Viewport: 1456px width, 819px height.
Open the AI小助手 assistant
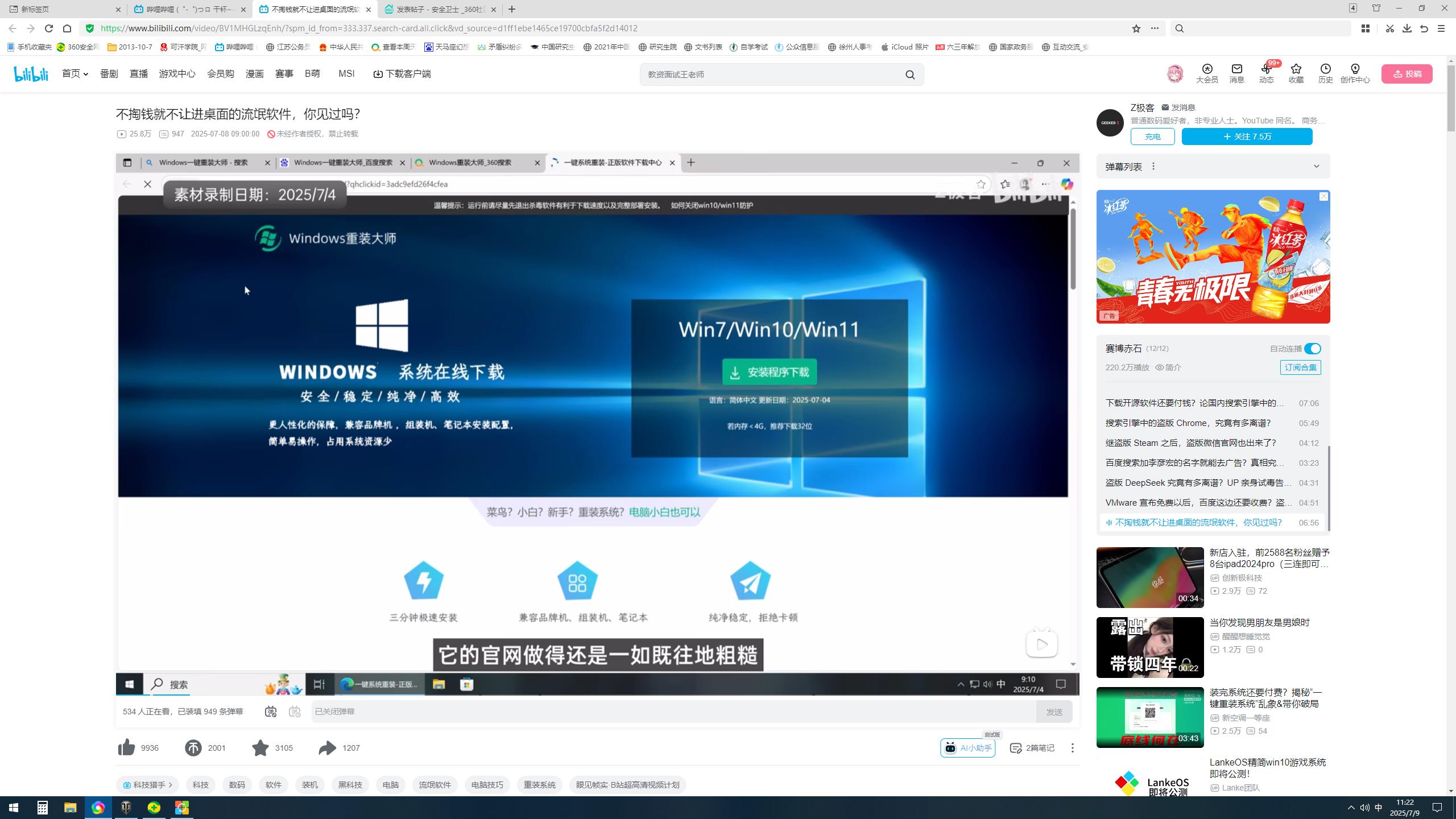click(967, 748)
